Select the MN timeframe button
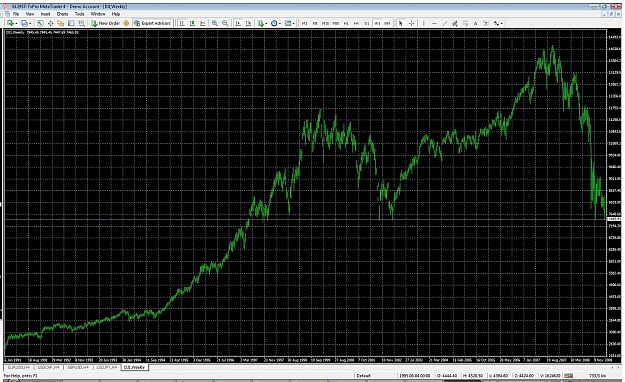 click(x=387, y=23)
